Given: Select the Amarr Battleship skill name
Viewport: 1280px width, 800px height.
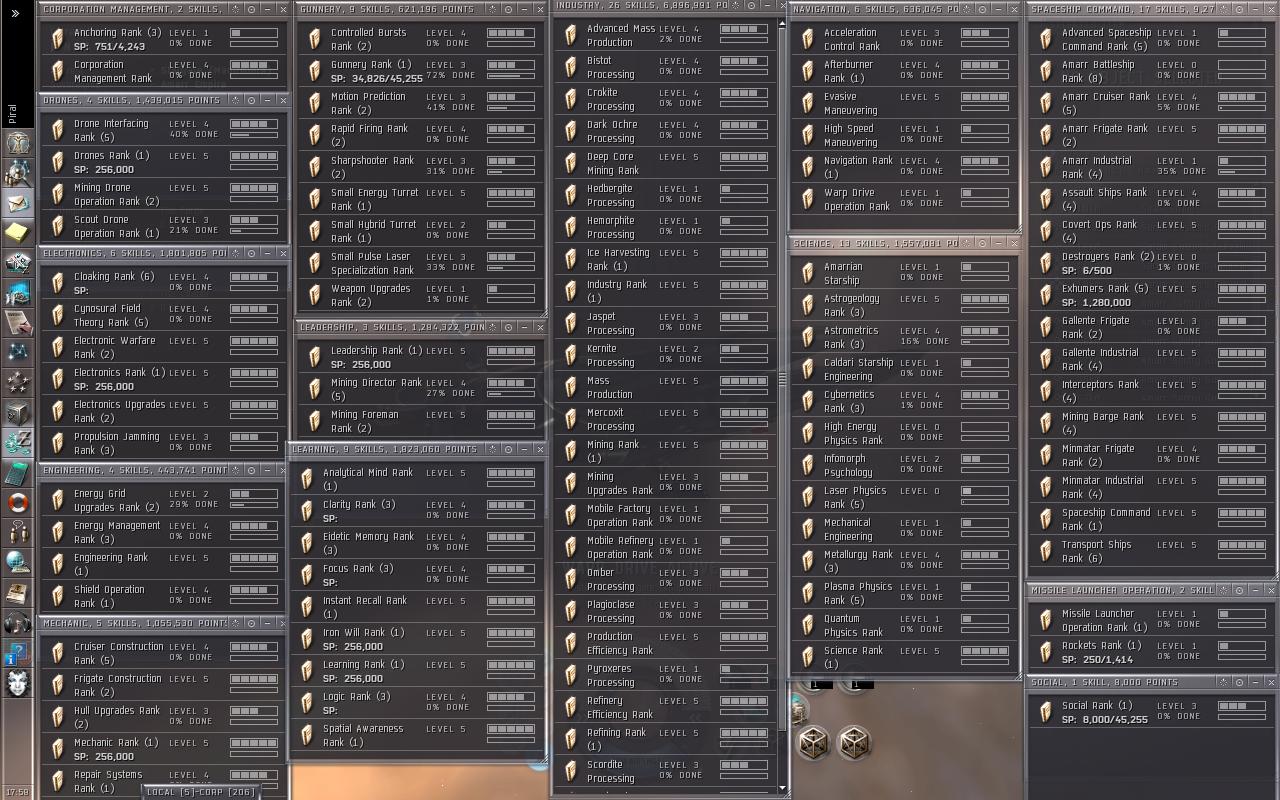Looking at the screenshot, I should click(x=1098, y=71).
